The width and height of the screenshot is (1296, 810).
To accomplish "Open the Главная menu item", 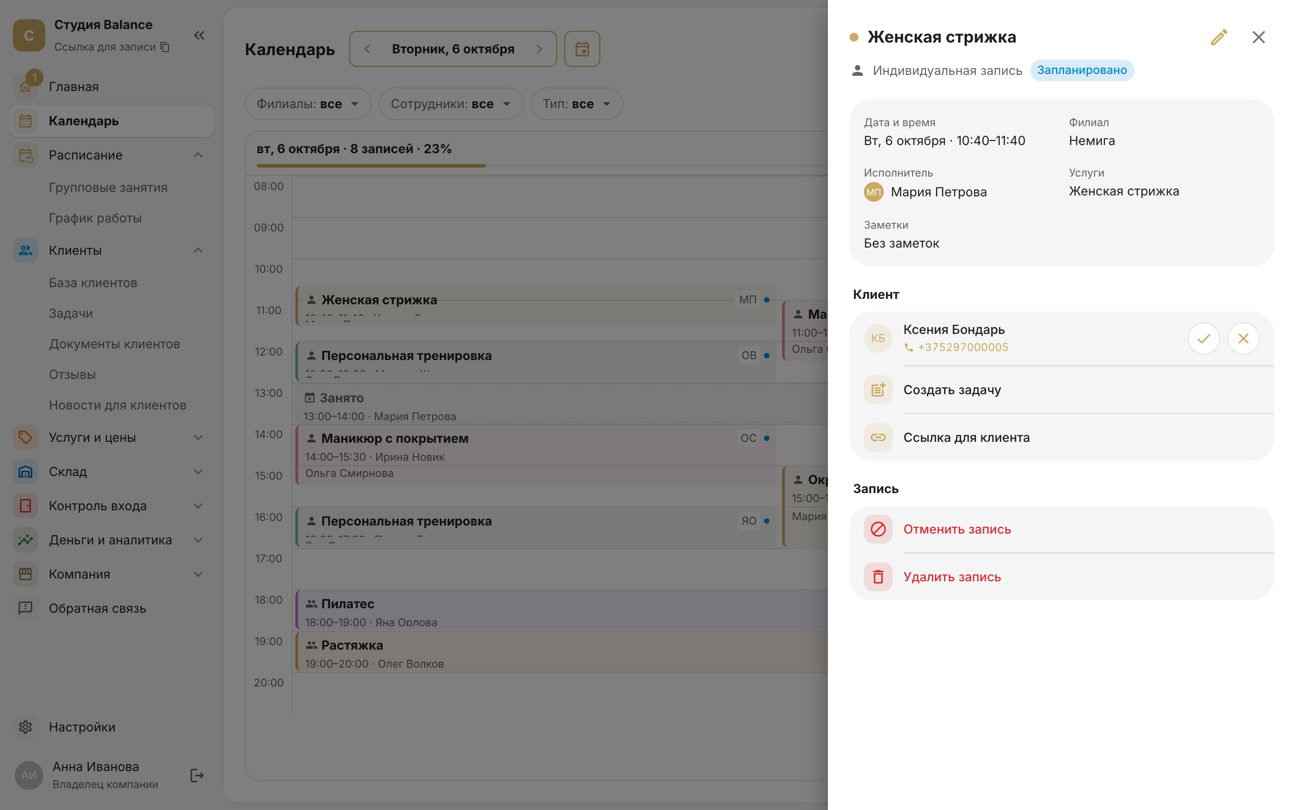I will click(112, 87).
